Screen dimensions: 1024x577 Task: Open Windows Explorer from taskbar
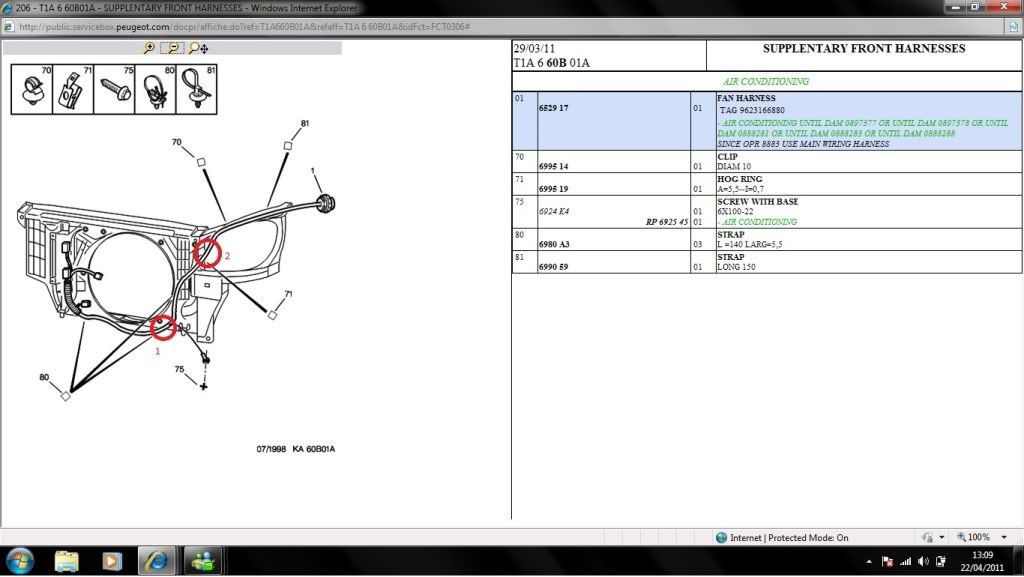pos(67,561)
